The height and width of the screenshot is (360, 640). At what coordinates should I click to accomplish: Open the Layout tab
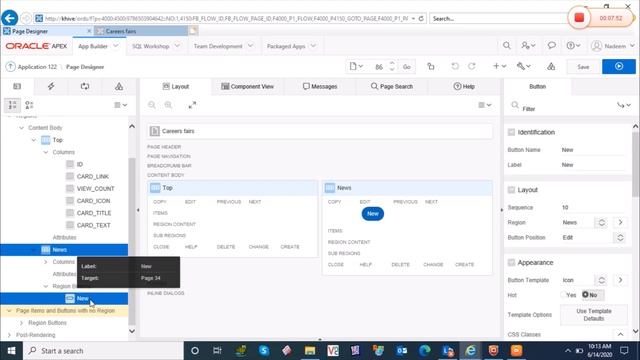pyautogui.click(x=176, y=86)
